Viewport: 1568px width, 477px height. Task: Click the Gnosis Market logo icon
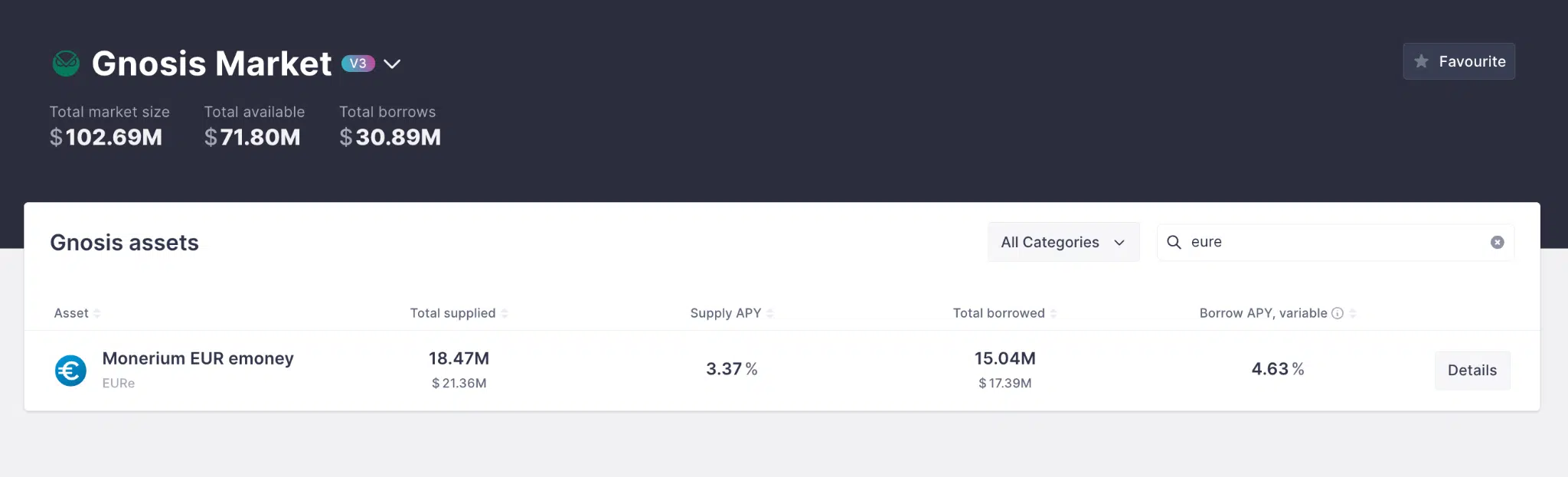[66, 64]
